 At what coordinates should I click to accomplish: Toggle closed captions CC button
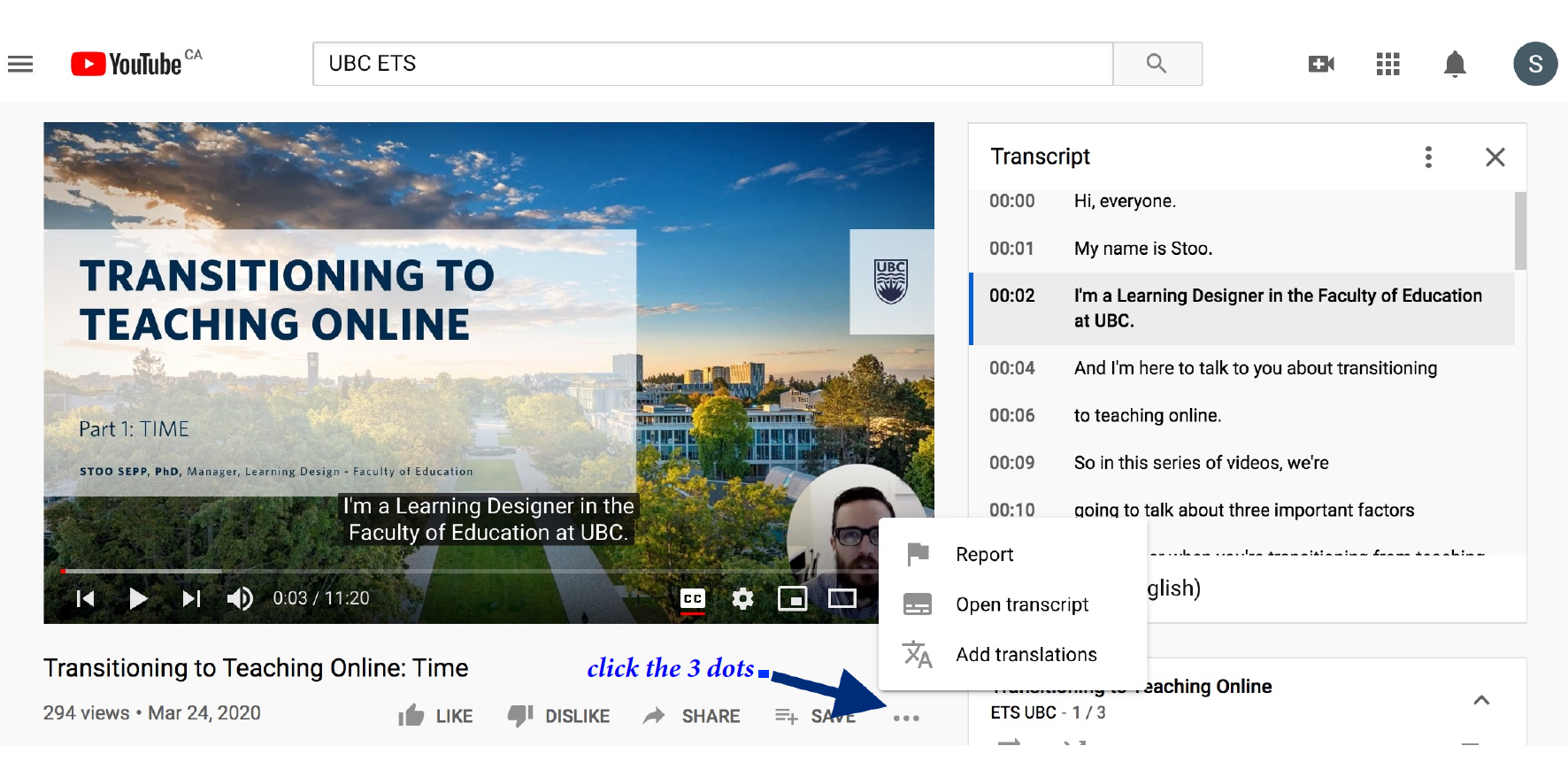693,599
